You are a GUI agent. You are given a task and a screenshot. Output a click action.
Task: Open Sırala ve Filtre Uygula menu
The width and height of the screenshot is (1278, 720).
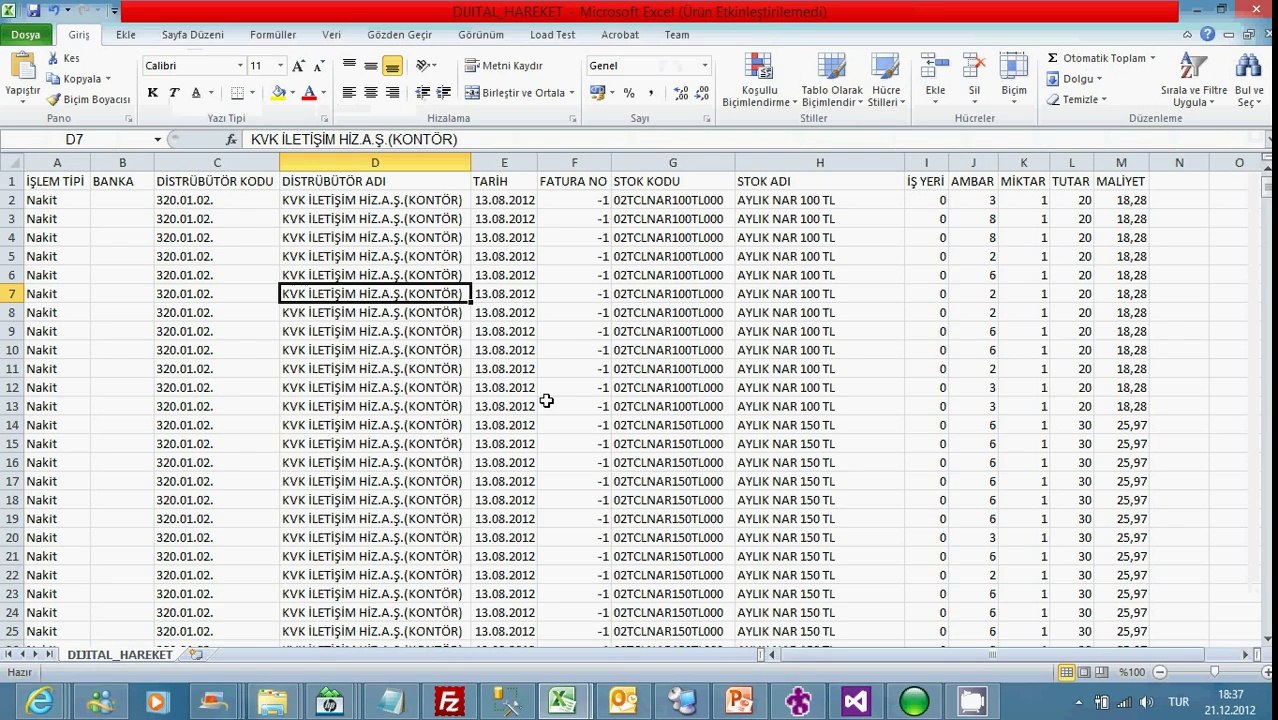tap(1193, 80)
